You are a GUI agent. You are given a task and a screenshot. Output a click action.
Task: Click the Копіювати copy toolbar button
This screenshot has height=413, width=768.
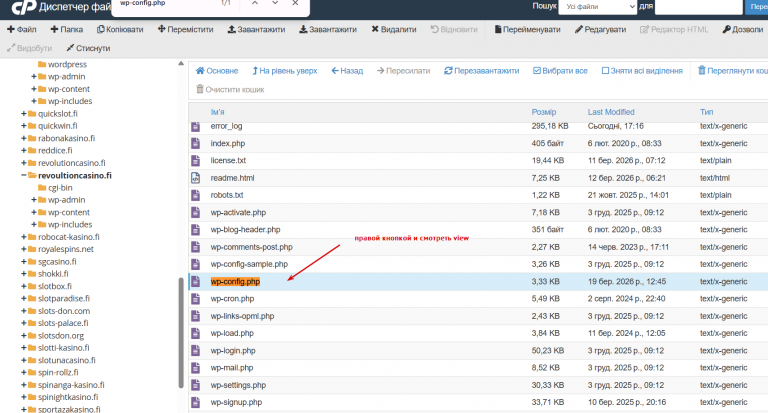click(x=120, y=29)
